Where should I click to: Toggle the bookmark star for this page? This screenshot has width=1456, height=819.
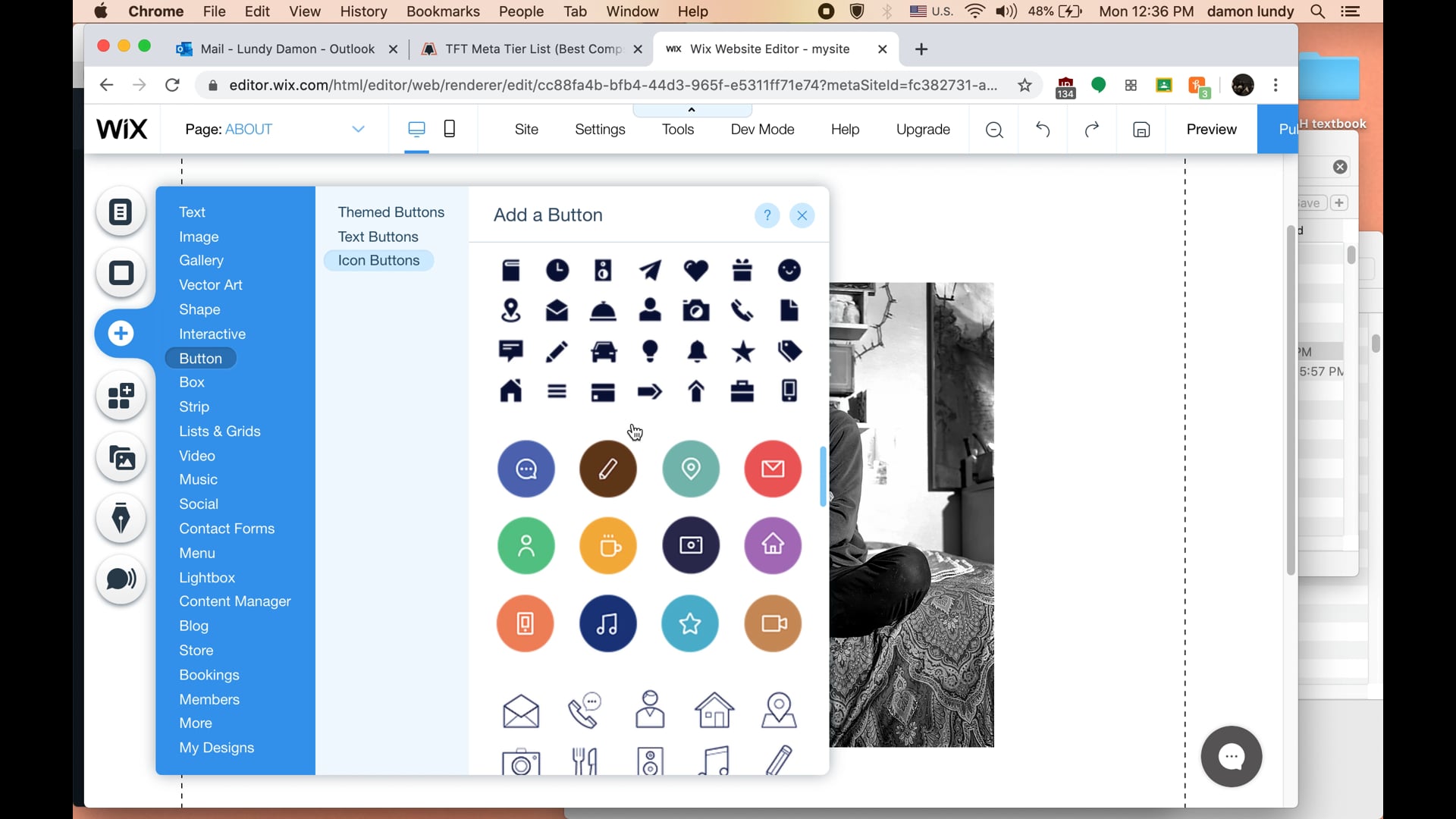pos(1025,85)
